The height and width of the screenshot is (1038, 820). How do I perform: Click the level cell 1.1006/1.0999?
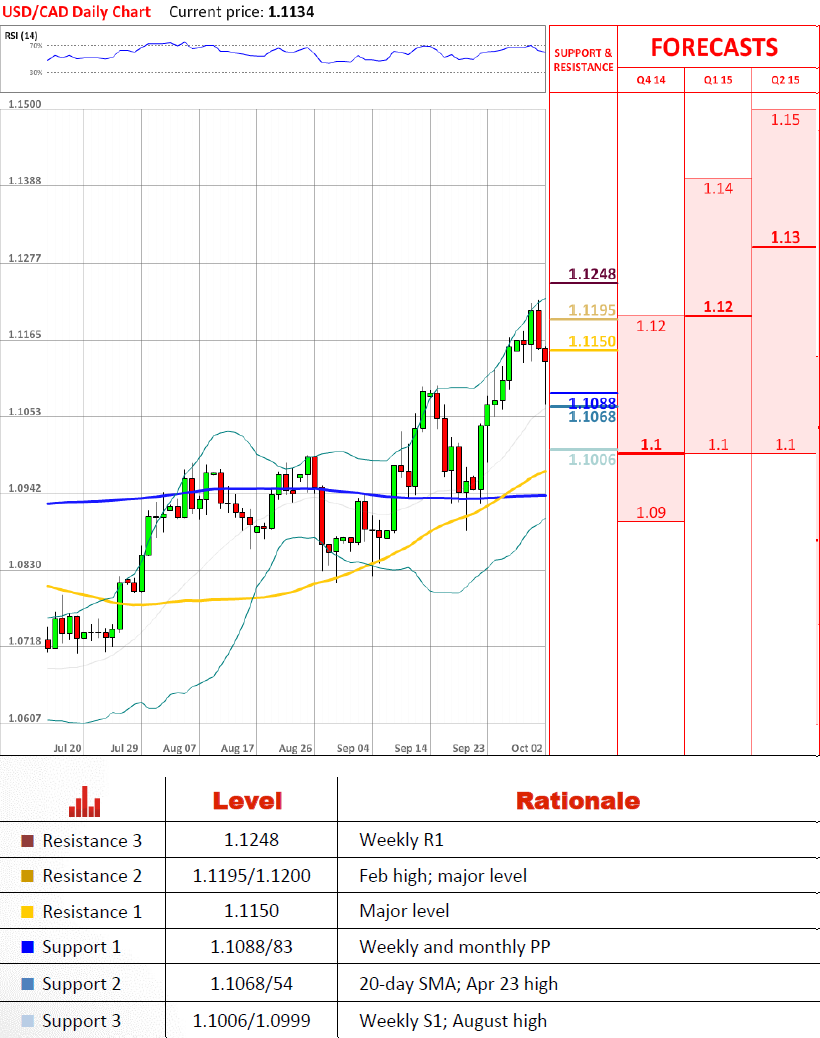tap(251, 1021)
